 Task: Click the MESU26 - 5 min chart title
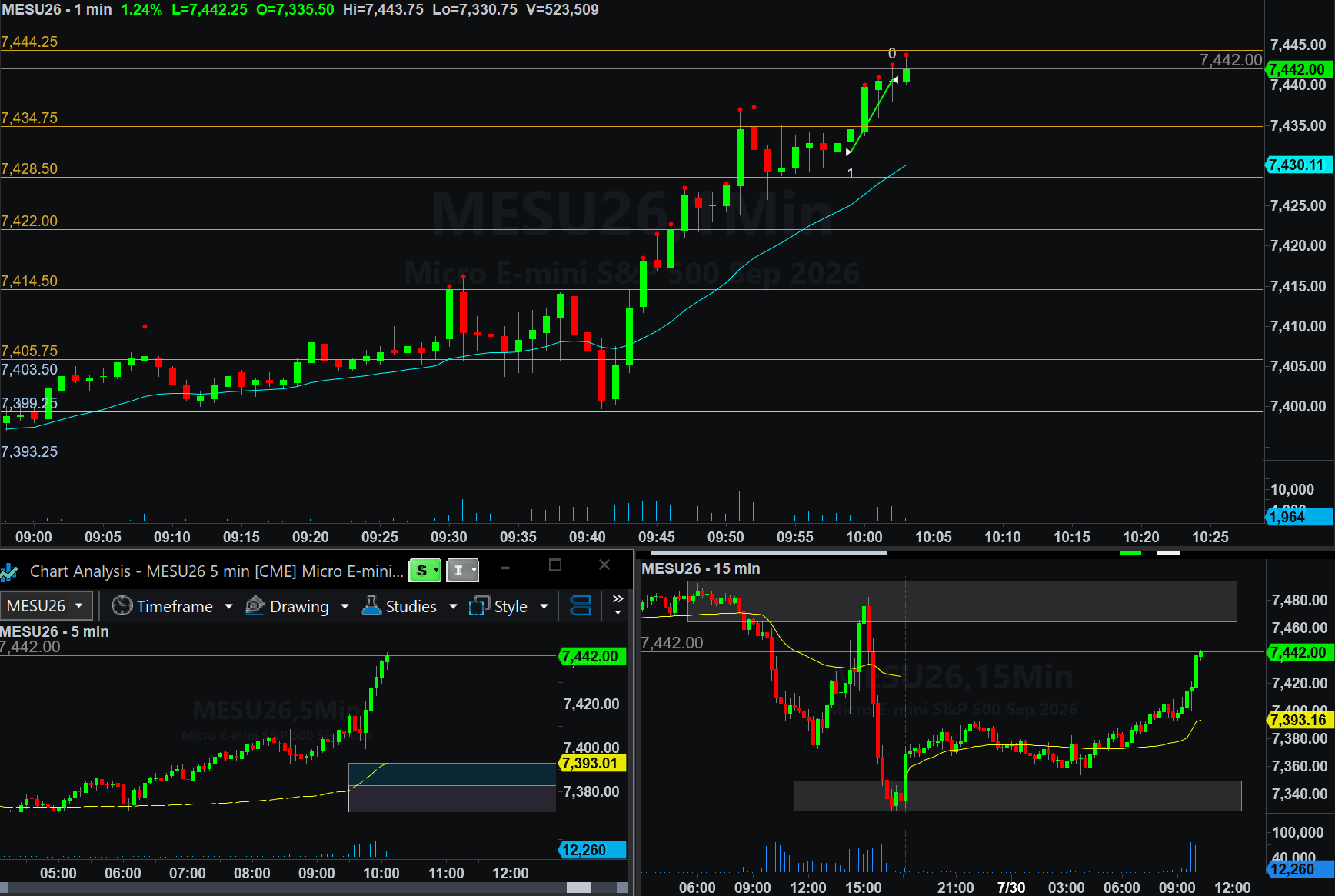pyautogui.click(x=55, y=631)
